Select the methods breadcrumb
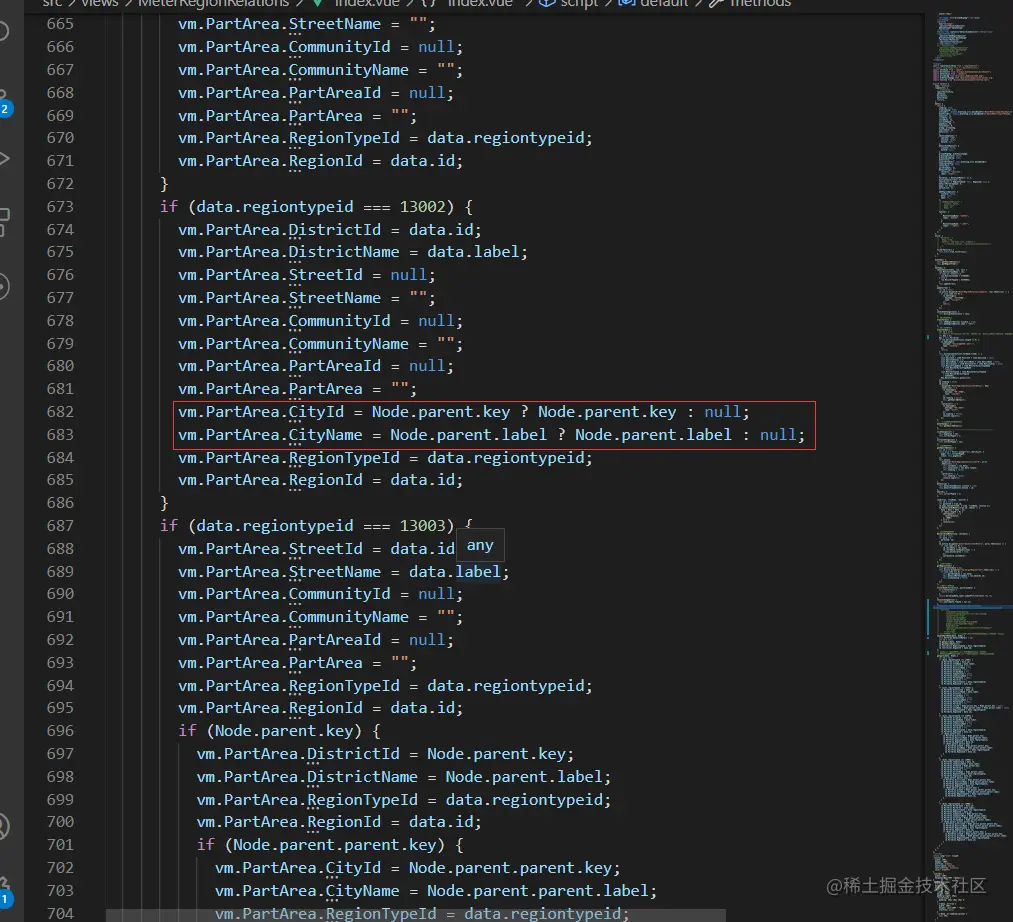This screenshot has height=922, width=1013. (x=760, y=4)
